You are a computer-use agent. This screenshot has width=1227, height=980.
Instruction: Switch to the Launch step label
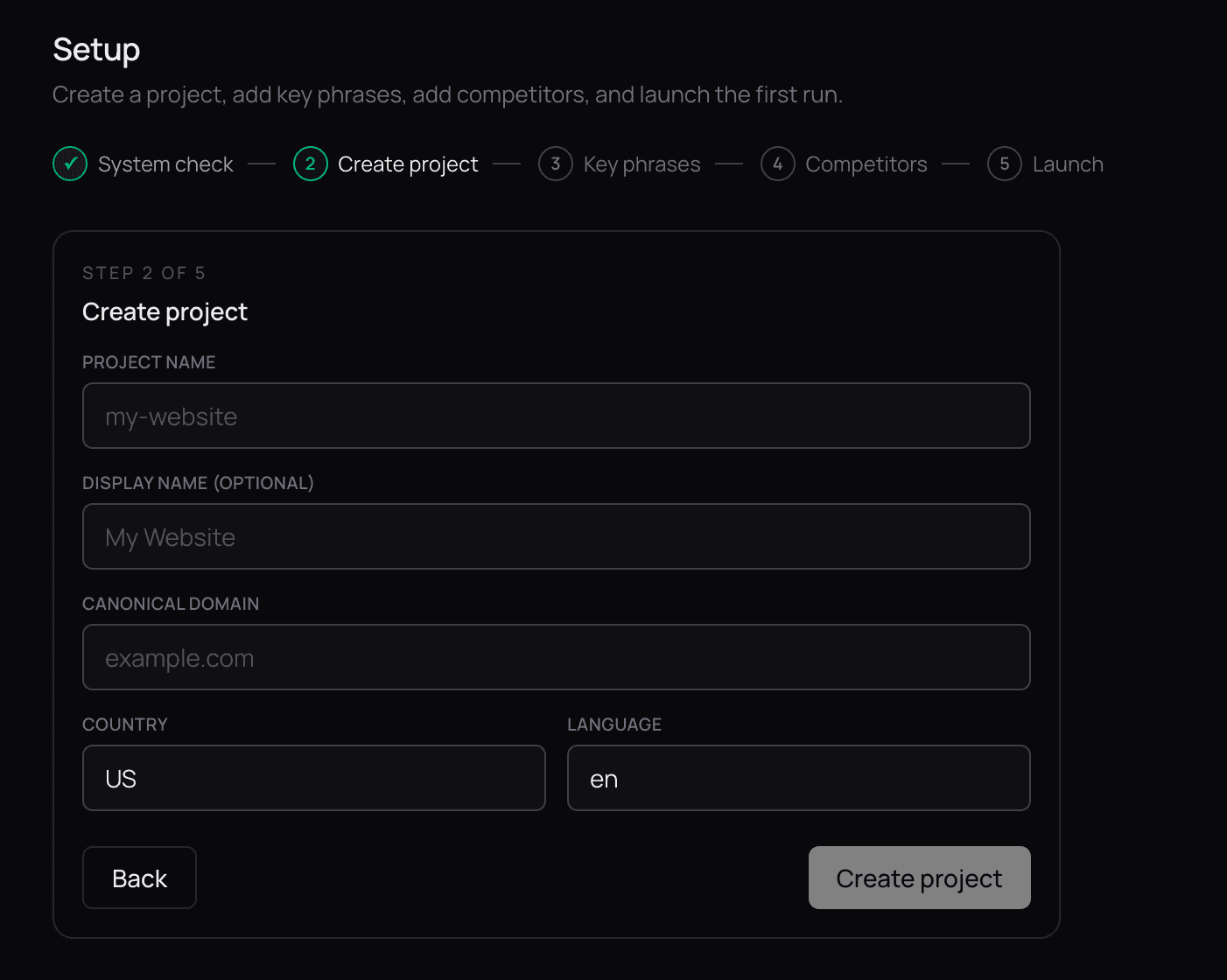(1068, 164)
